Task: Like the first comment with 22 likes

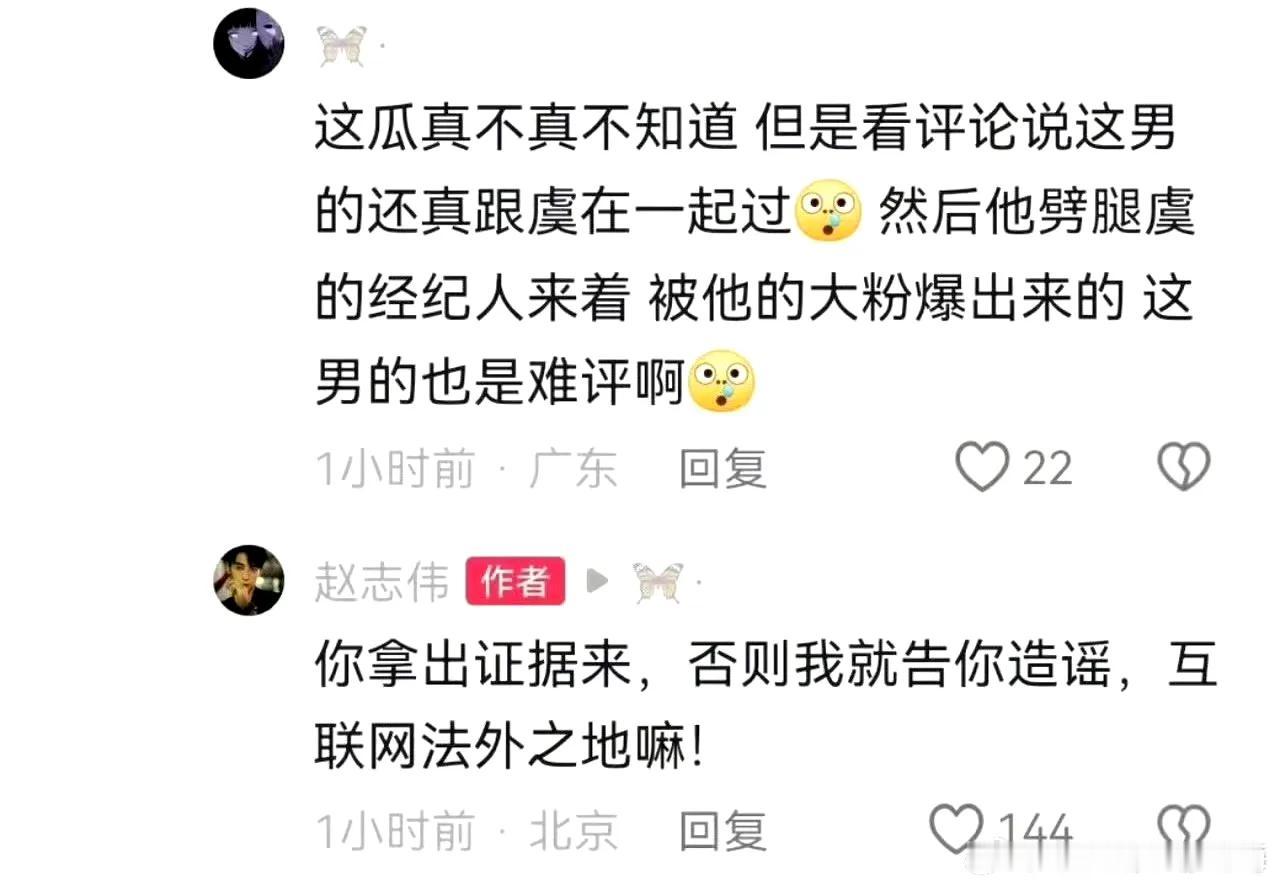Action: 982,468
